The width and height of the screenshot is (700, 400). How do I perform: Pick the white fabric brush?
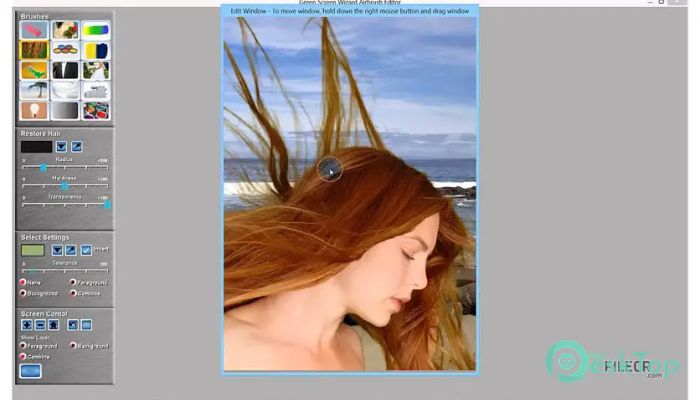point(65,90)
